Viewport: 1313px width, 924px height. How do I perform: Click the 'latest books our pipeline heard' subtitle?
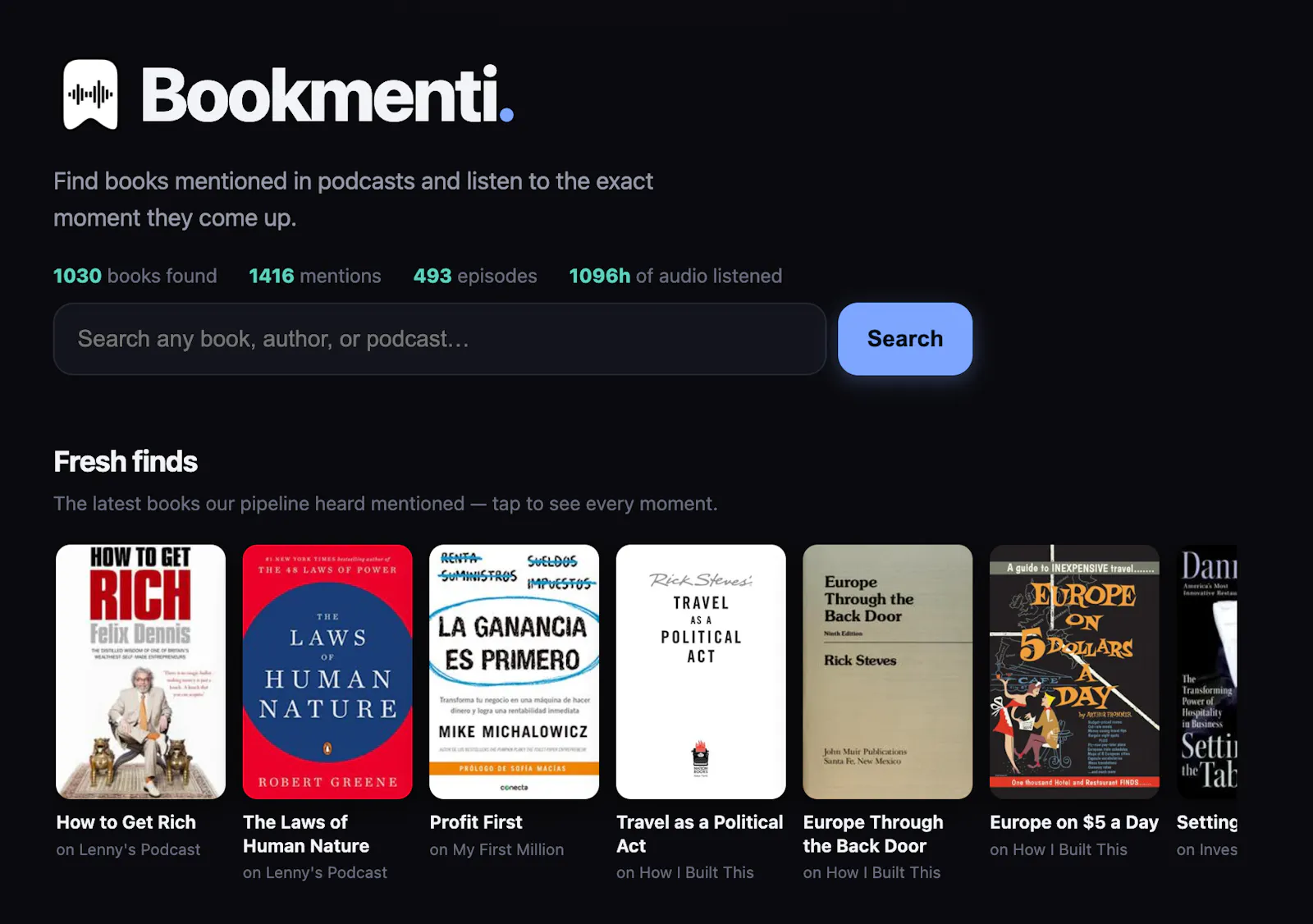386,504
